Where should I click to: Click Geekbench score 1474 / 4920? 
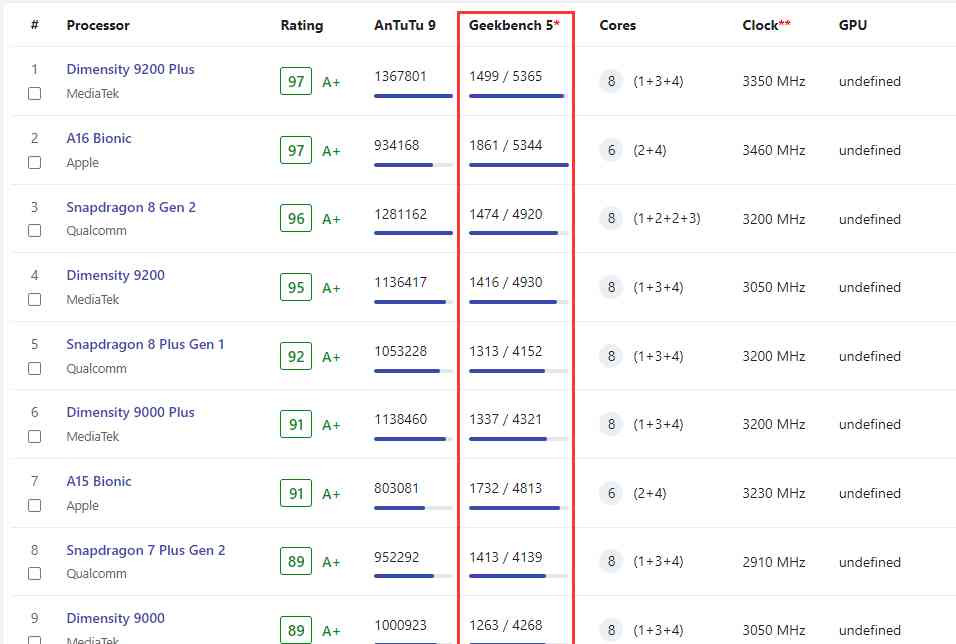(x=505, y=214)
